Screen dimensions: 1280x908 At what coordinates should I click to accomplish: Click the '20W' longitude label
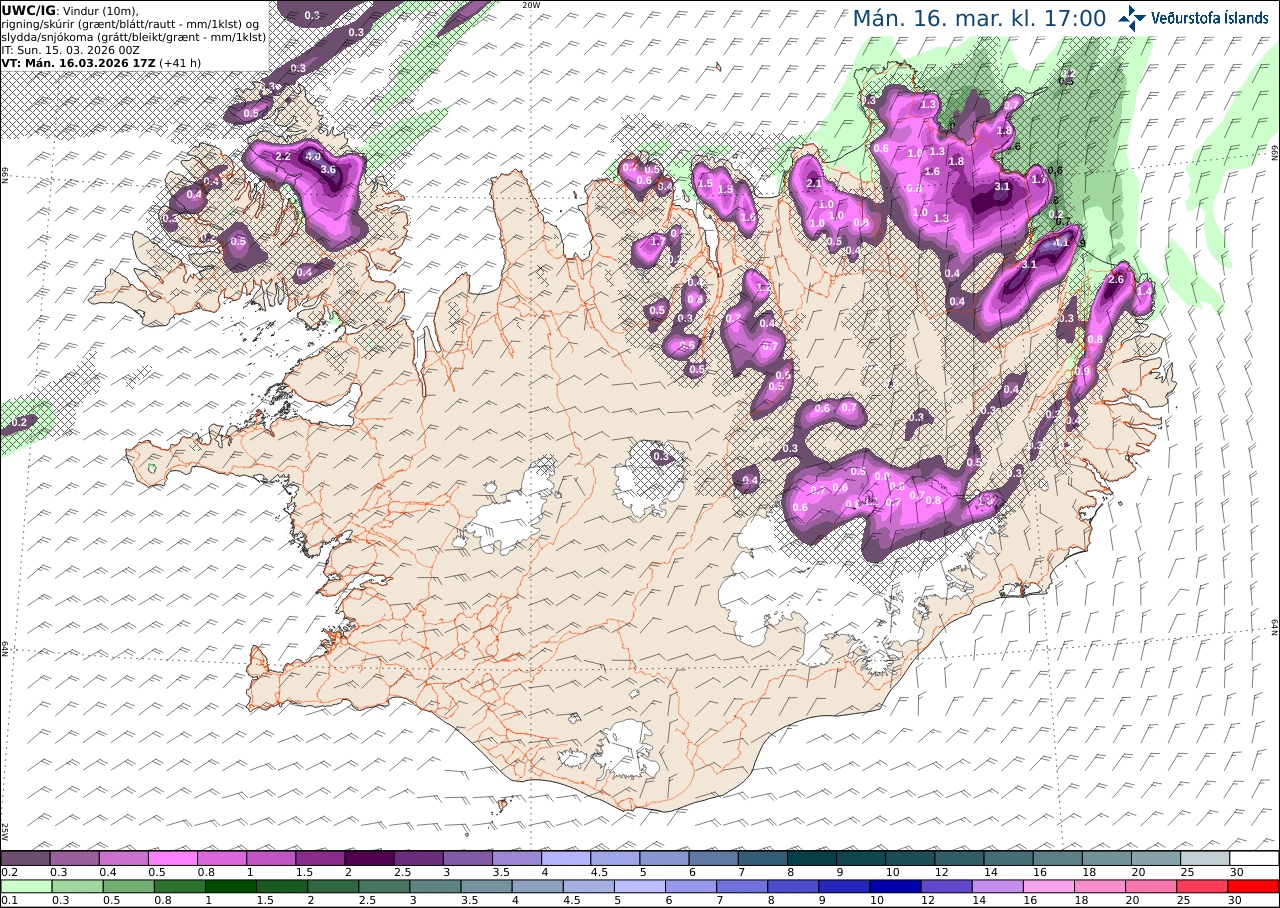pyautogui.click(x=531, y=5)
